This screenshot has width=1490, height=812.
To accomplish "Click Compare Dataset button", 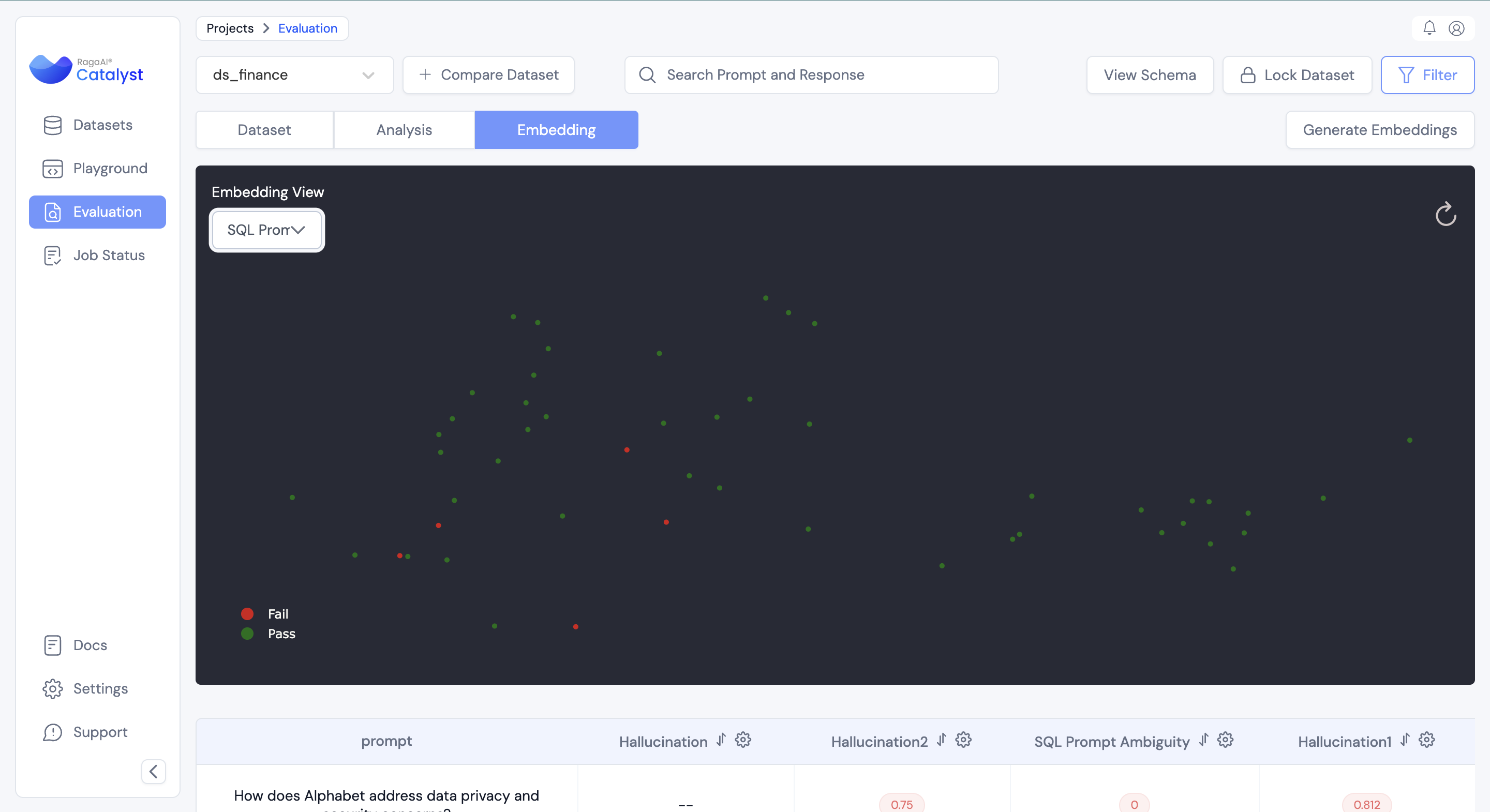I will tap(488, 75).
